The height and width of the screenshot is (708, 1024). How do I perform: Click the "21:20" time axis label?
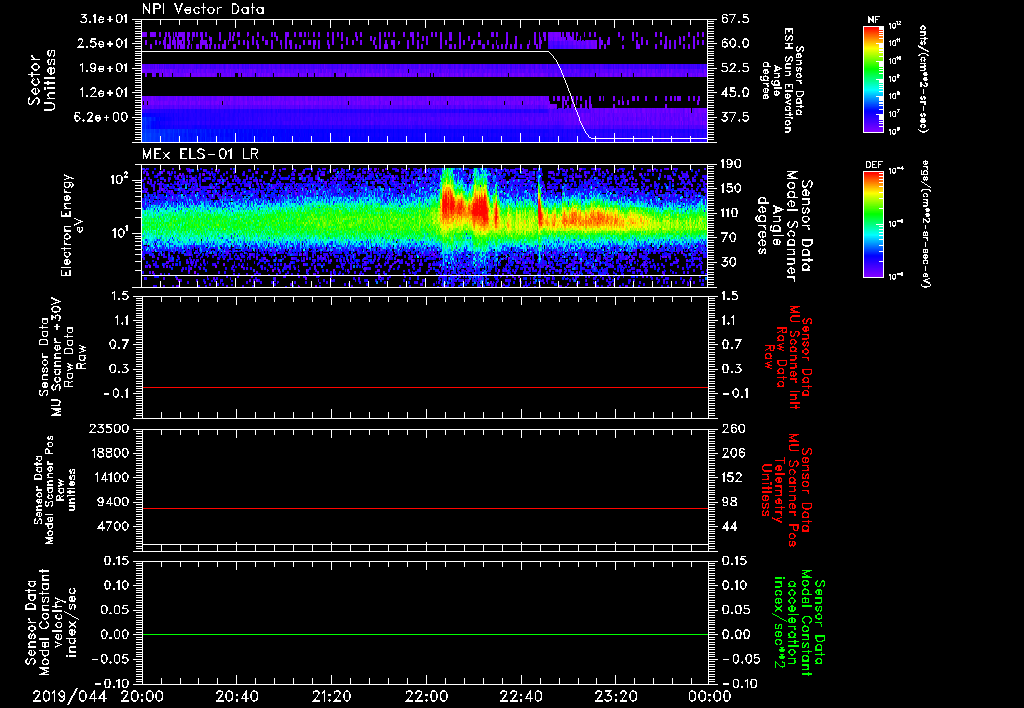click(331, 697)
